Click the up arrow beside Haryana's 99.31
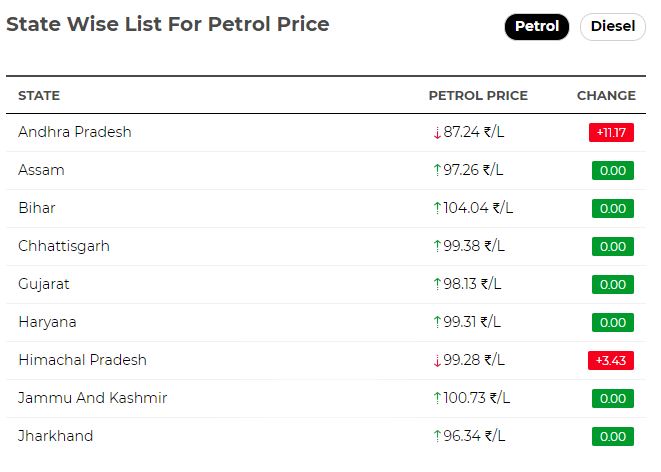 [x=437, y=322]
